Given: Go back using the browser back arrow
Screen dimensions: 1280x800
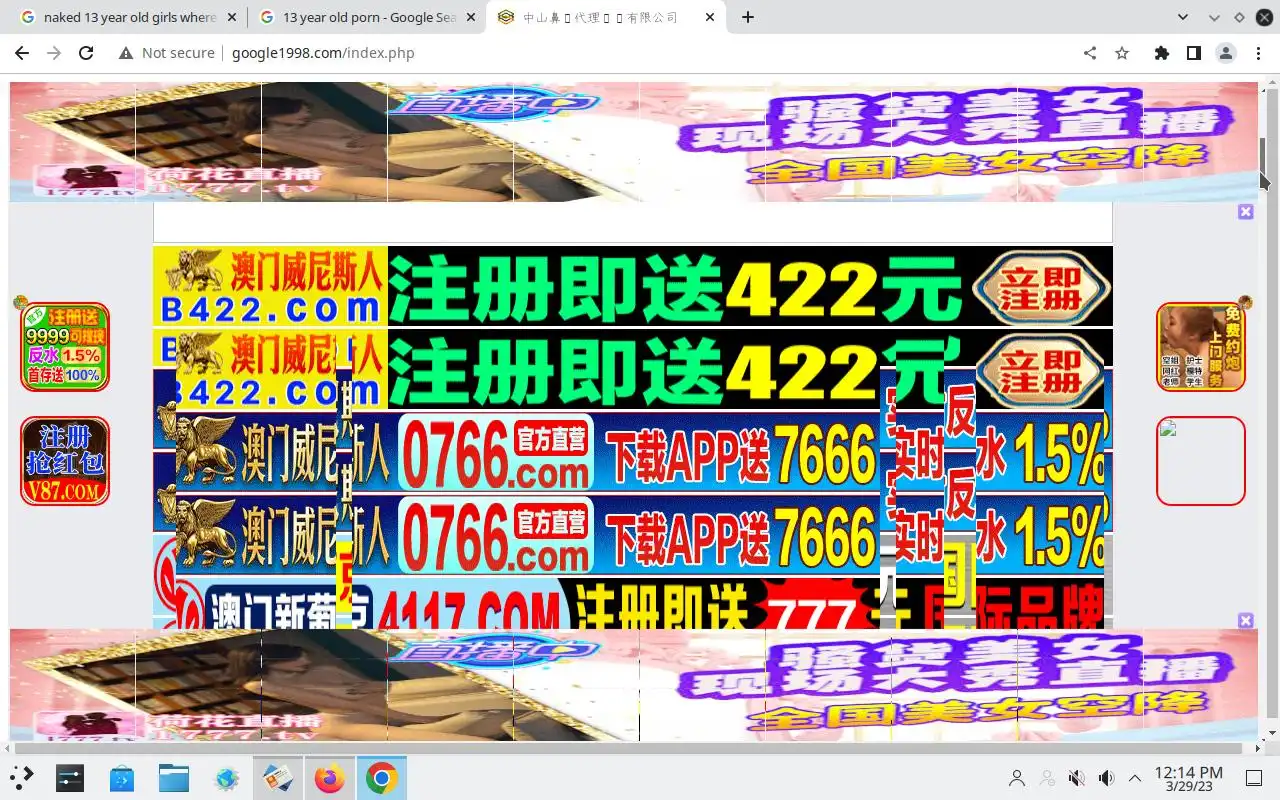Looking at the screenshot, I should pos(22,53).
